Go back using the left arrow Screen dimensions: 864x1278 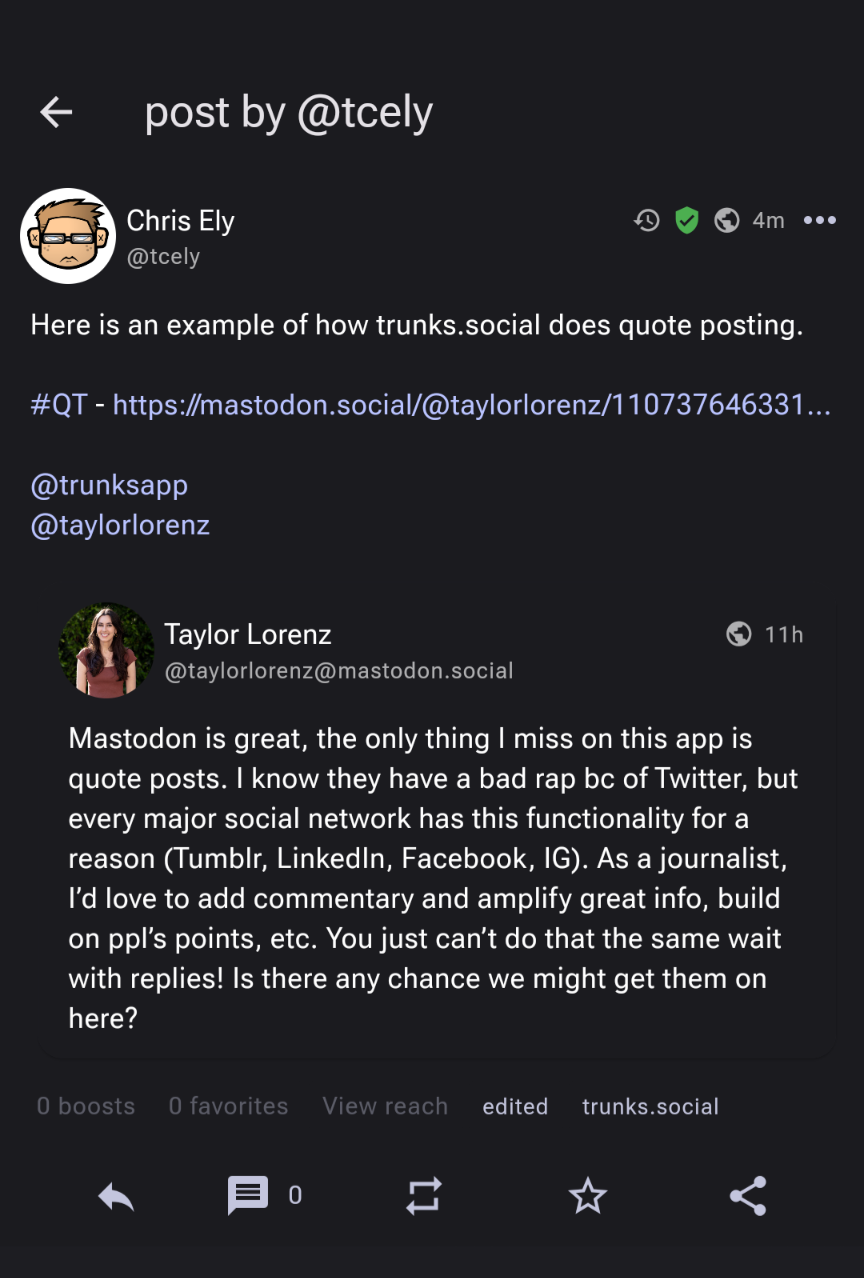point(56,112)
